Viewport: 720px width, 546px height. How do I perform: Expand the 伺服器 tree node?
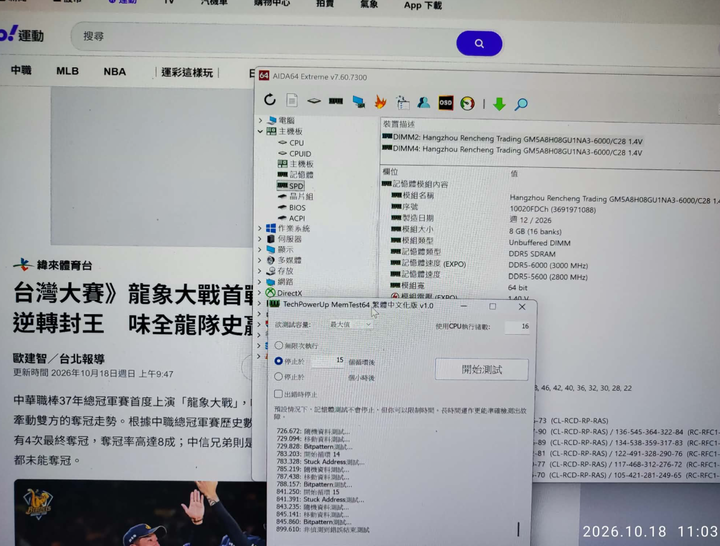[260, 239]
